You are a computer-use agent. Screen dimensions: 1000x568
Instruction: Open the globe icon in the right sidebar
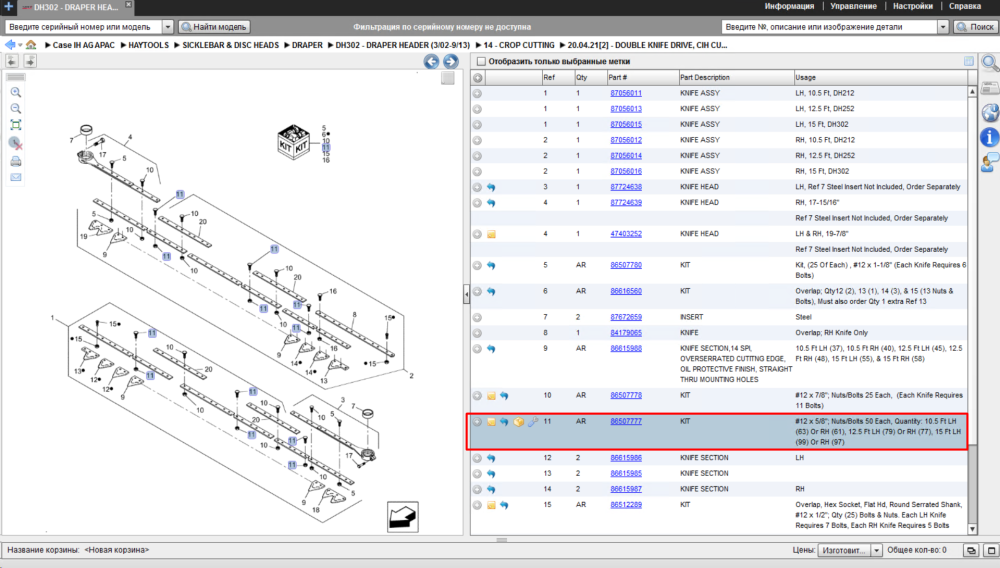tap(990, 113)
